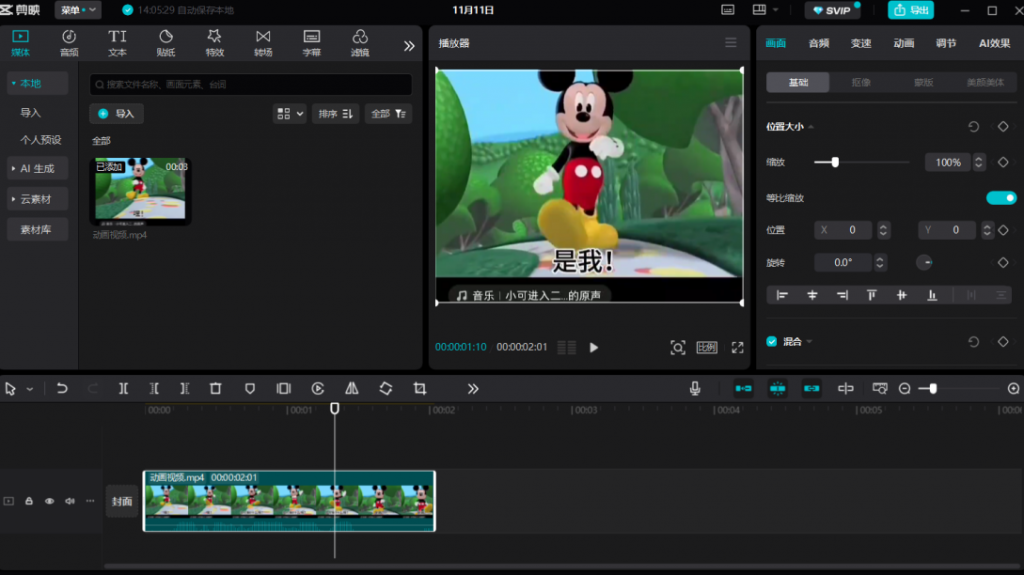Click the microphone record voiceover icon

point(695,388)
